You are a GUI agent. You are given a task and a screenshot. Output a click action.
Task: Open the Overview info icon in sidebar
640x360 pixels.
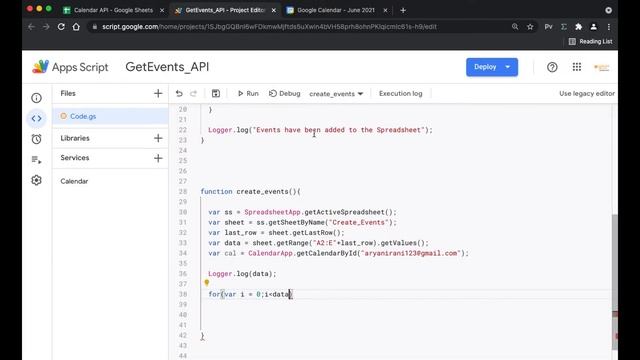pyautogui.click(x=36, y=98)
